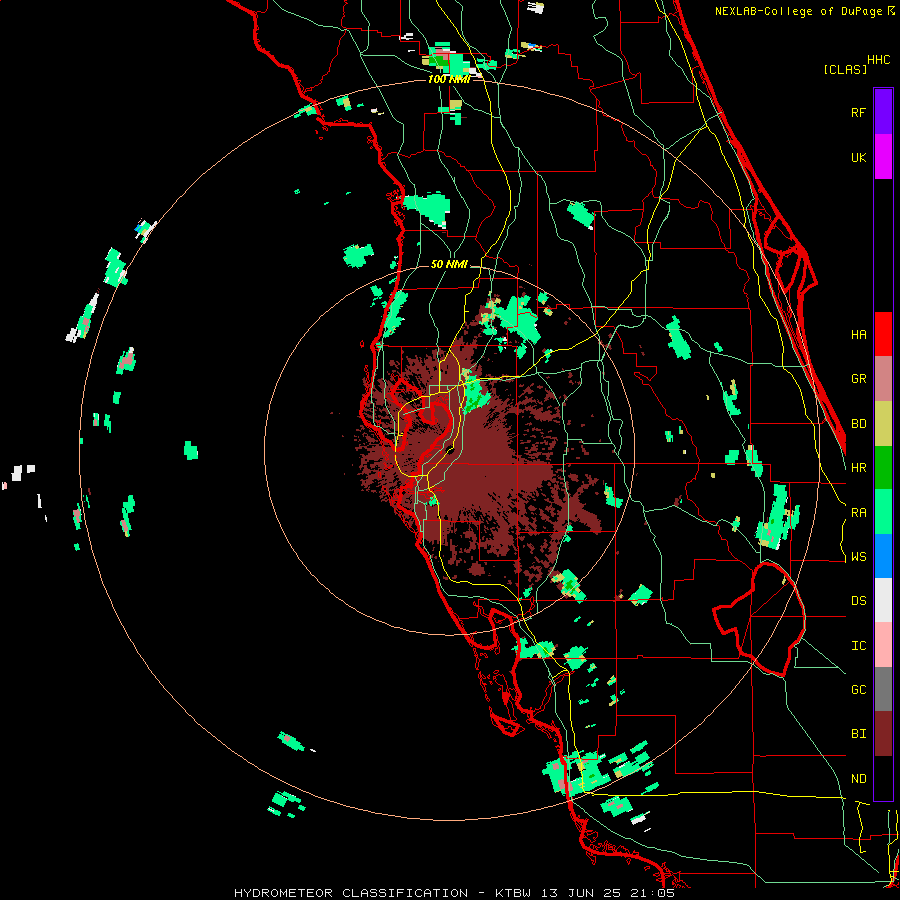Click the RF legend label
Viewport: 900px width, 900px height.
[x=859, y=112]
